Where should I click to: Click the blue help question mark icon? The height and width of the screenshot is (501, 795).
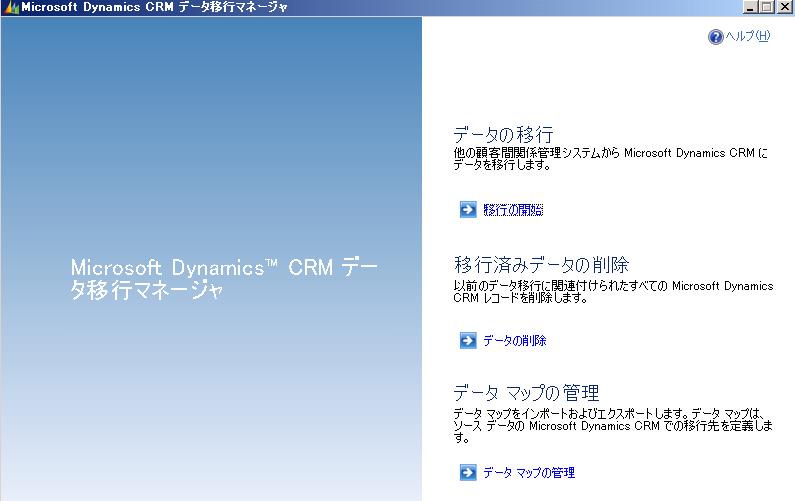pyautogui.click(x=715, y=37)
